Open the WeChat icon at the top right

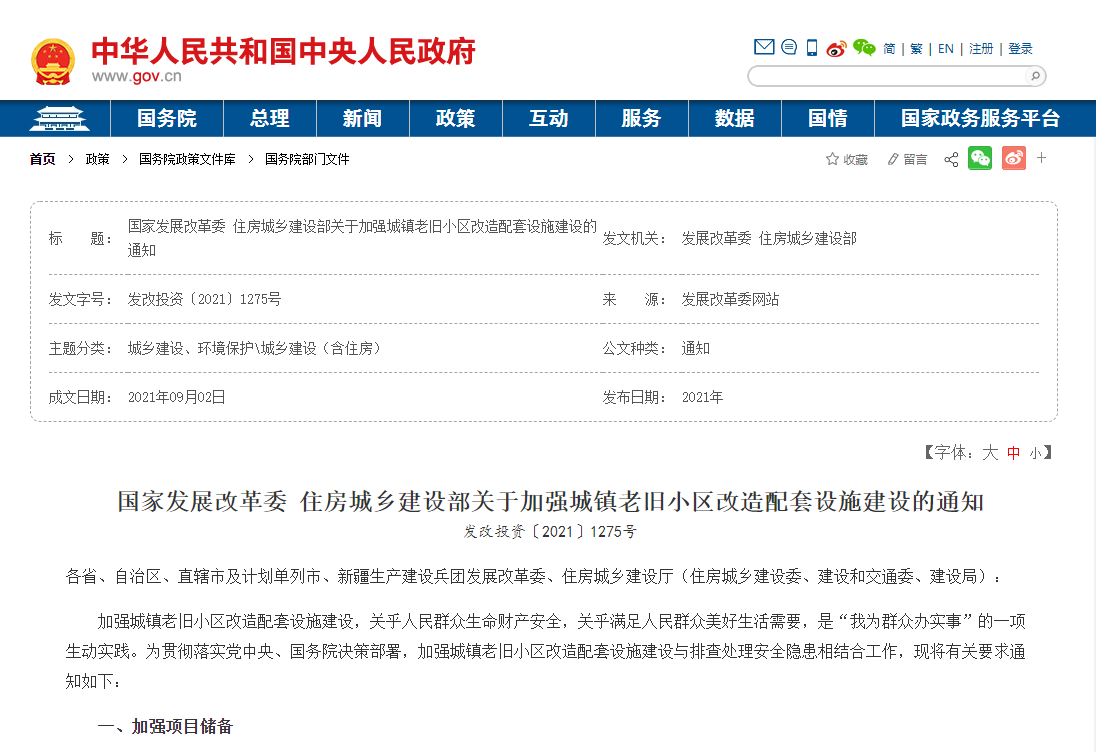pyautogui.click(x=863, y=48)
